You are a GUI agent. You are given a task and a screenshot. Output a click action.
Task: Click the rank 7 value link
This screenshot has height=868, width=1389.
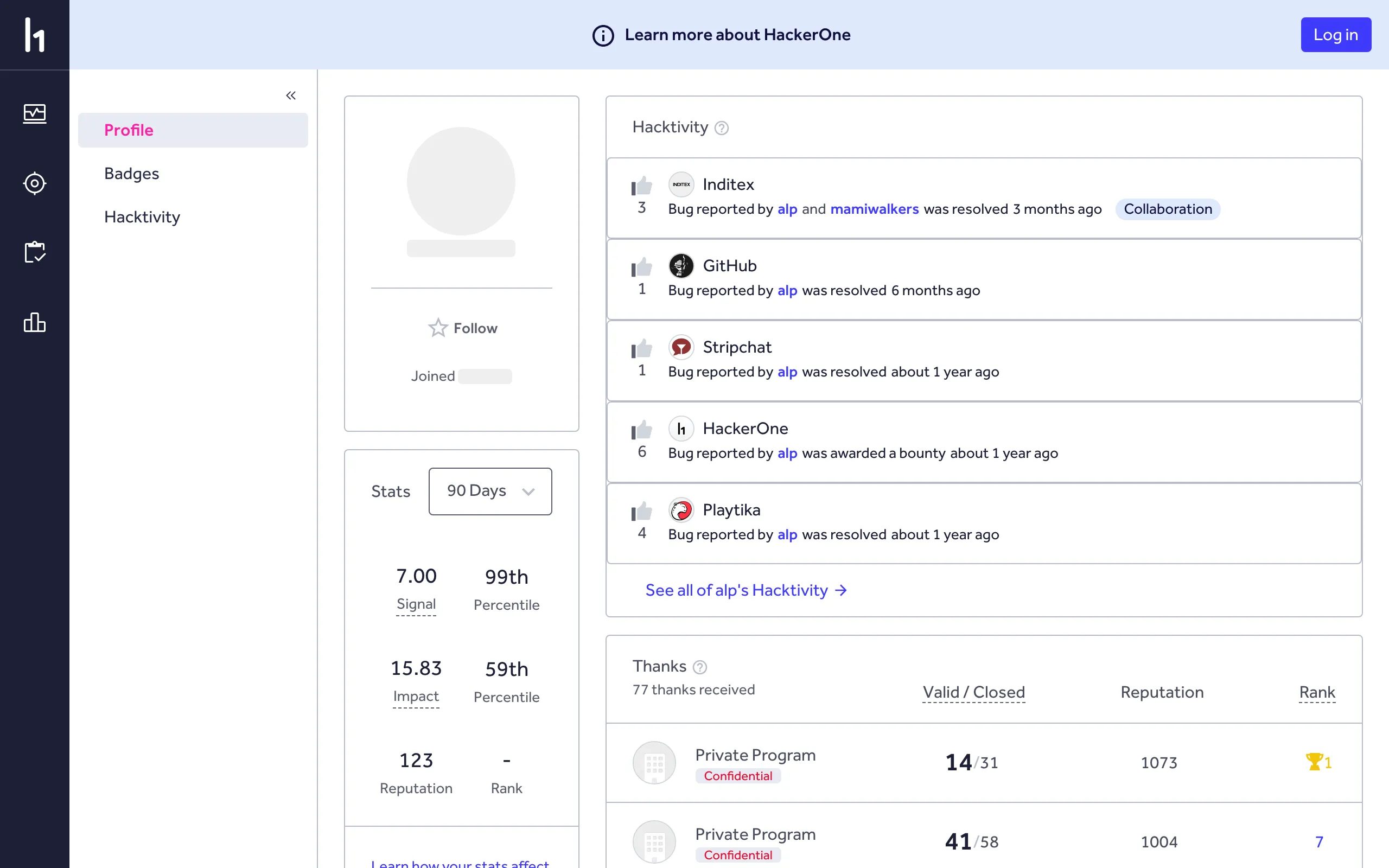1319,842
